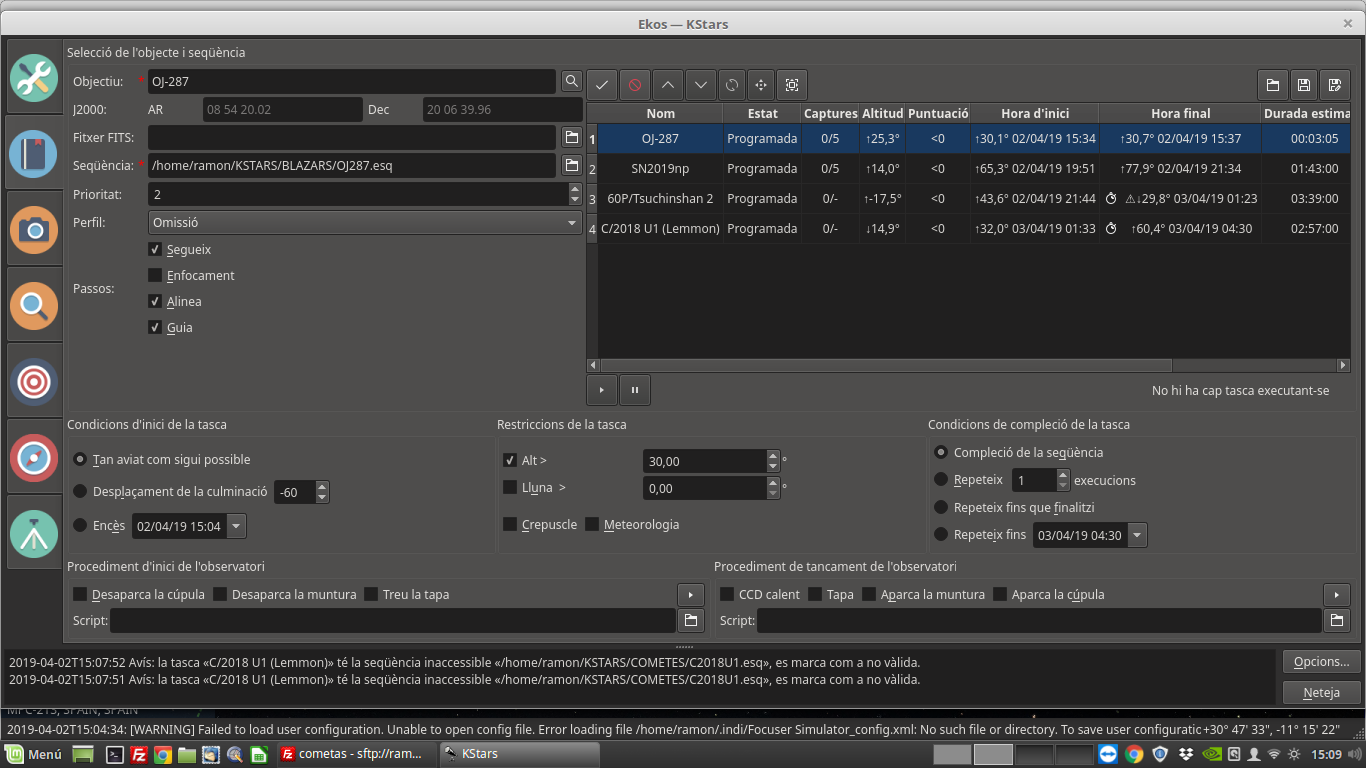Viewport: 1366px width, 768px height.
Task: Click into the startup Script field
Action: click(393, 620)
